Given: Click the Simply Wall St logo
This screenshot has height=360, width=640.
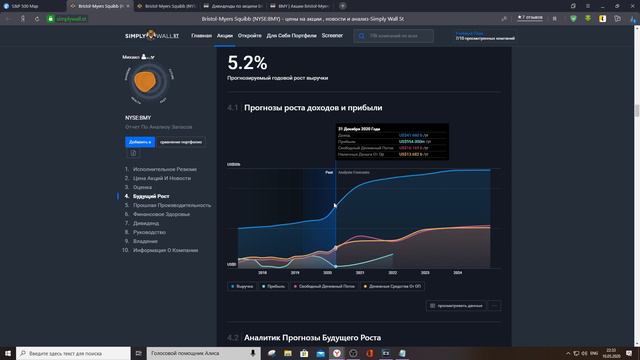Looking at the screenshot, I should (x=152, y=36).
